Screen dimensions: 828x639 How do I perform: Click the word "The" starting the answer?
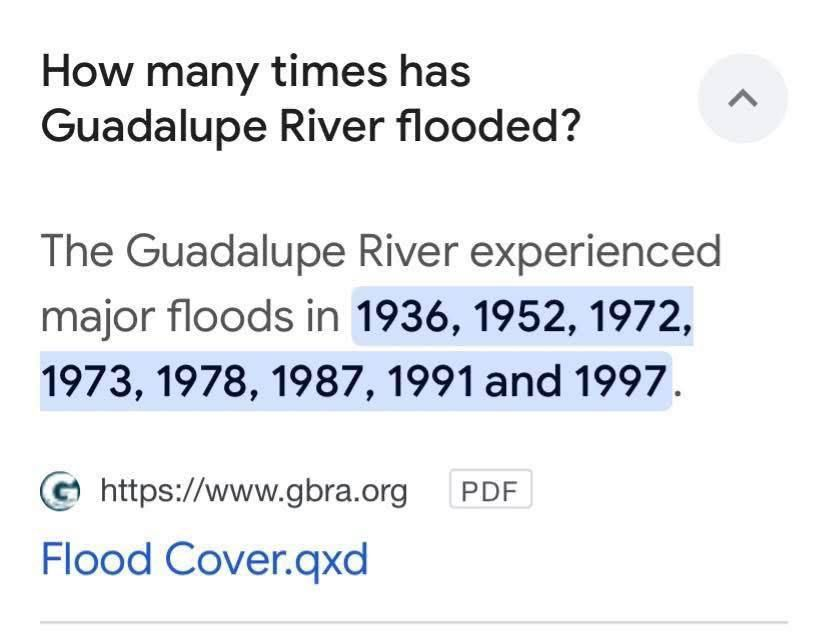tap(76, 250)
